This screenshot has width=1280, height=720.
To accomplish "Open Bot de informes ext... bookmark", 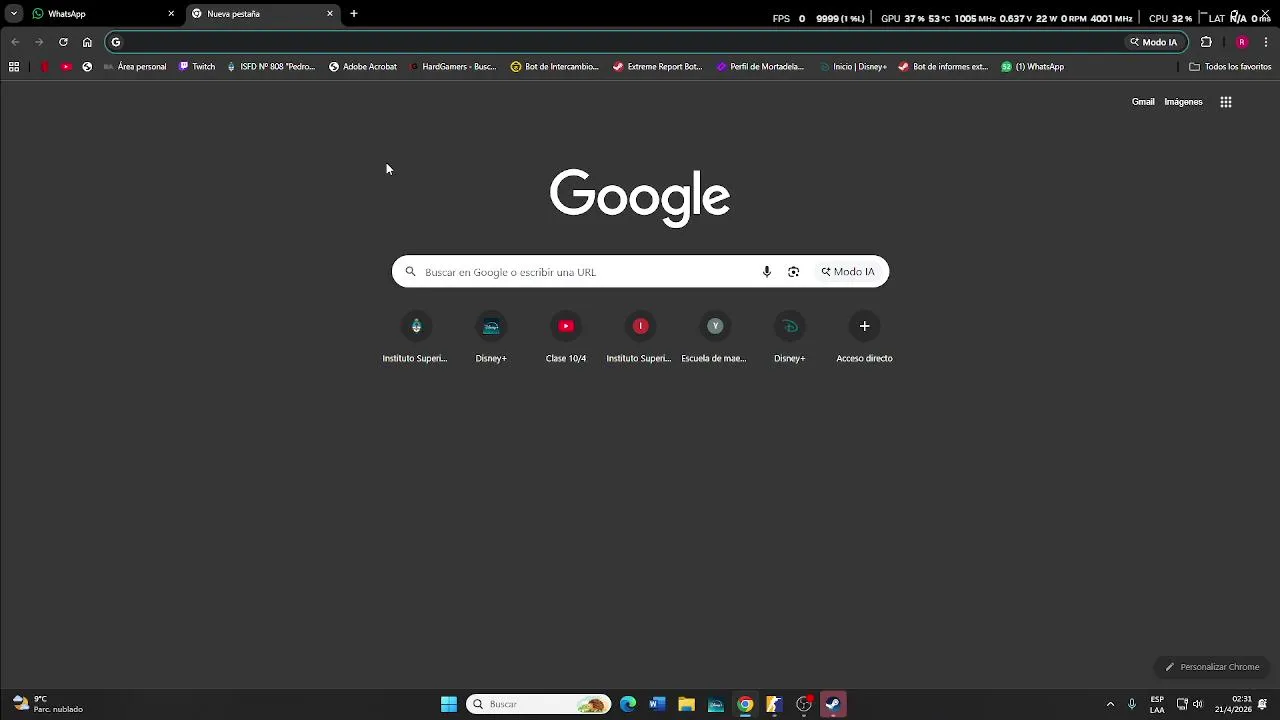I will (943, 67).
